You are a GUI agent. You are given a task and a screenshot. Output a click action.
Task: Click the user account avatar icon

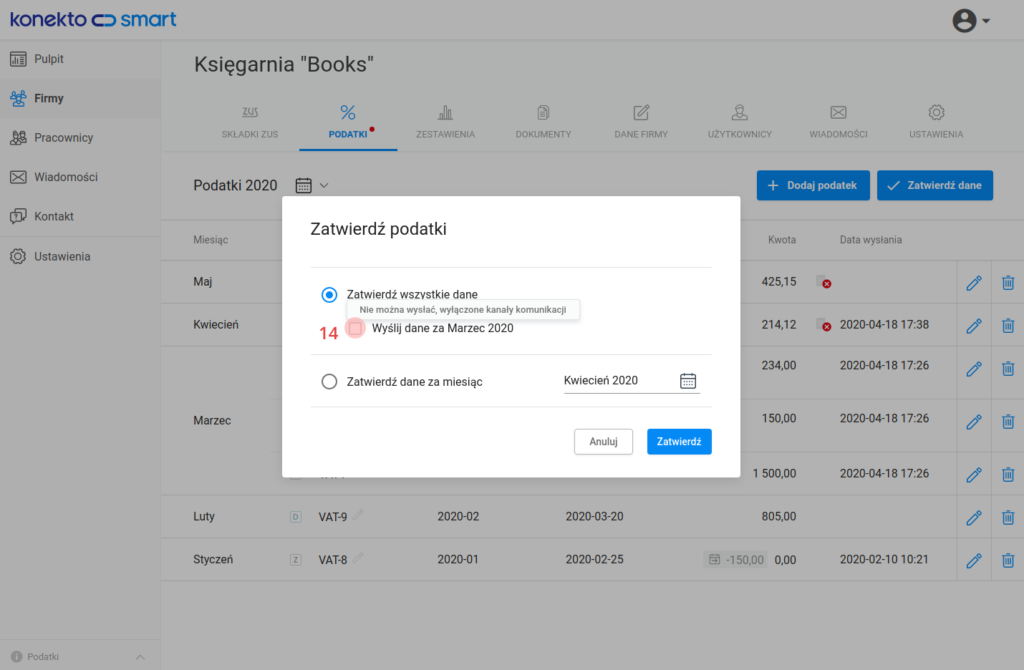click(x=964, y=20)
